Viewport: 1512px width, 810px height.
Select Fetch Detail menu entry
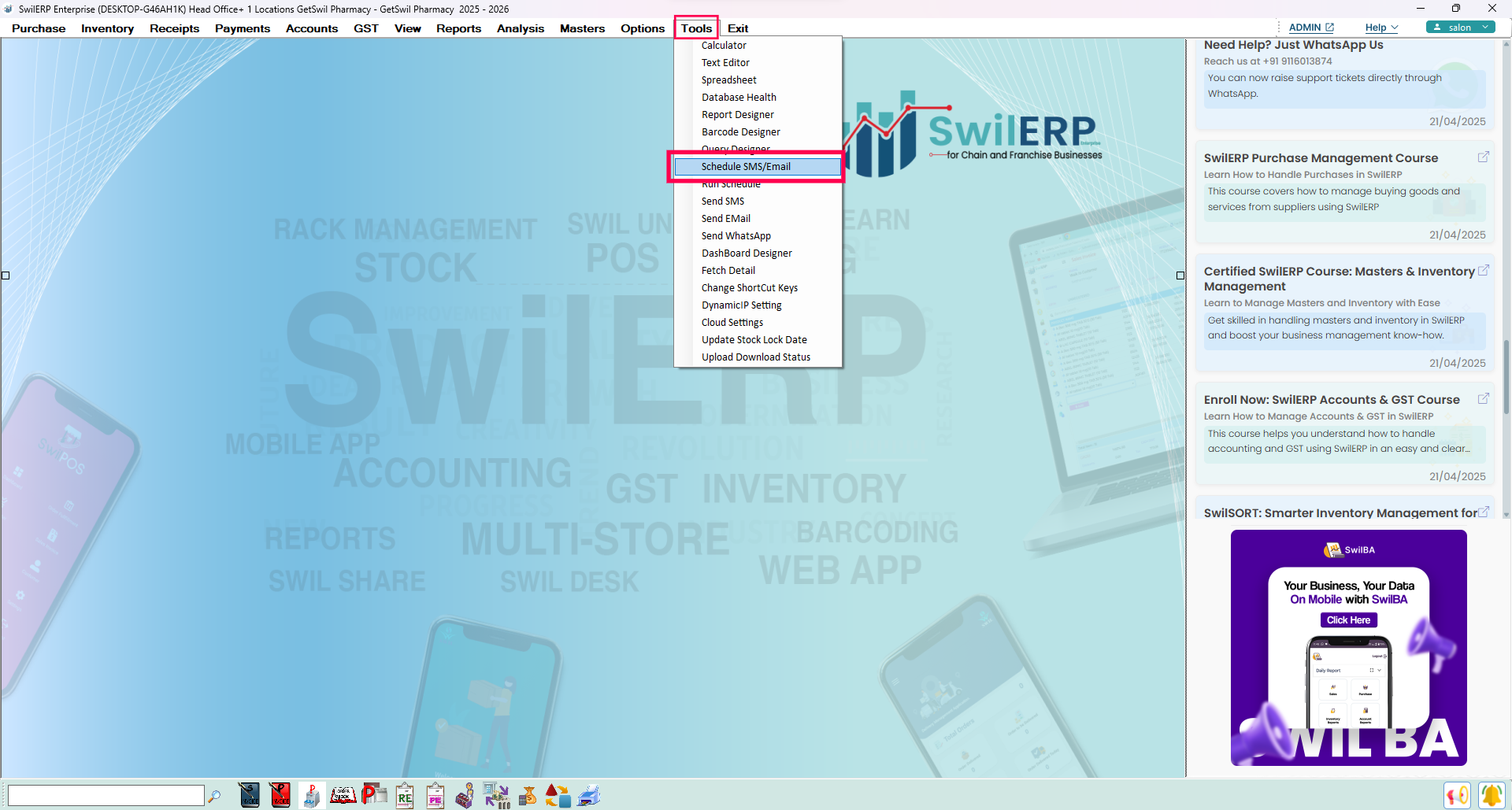758,271
